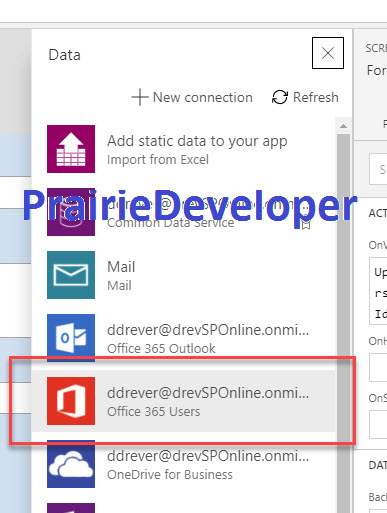Select the Mail connection

pyautogui.click(x=183, y=275)
